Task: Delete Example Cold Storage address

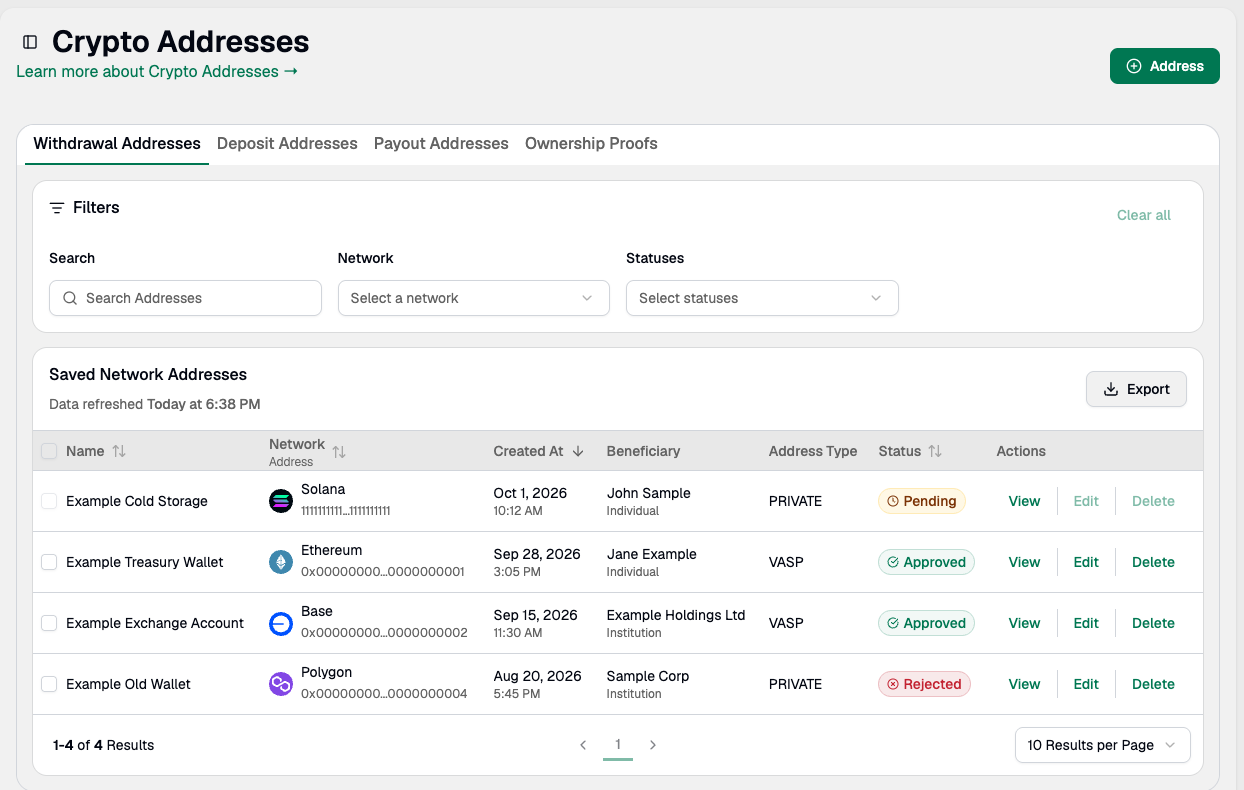Action: click(1153, 501)
